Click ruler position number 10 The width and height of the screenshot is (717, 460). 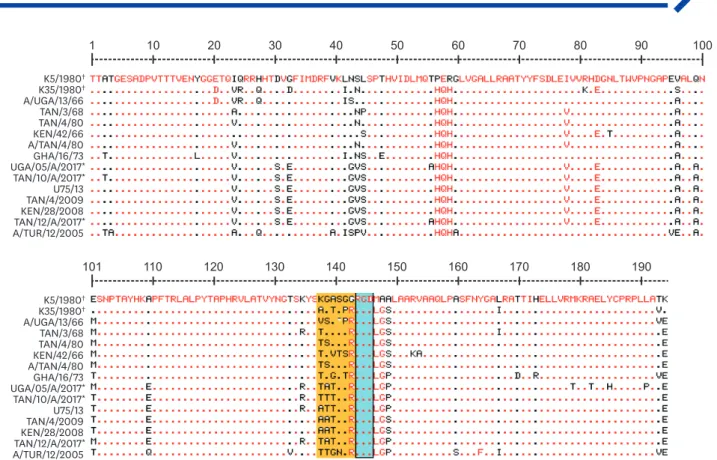153,45
